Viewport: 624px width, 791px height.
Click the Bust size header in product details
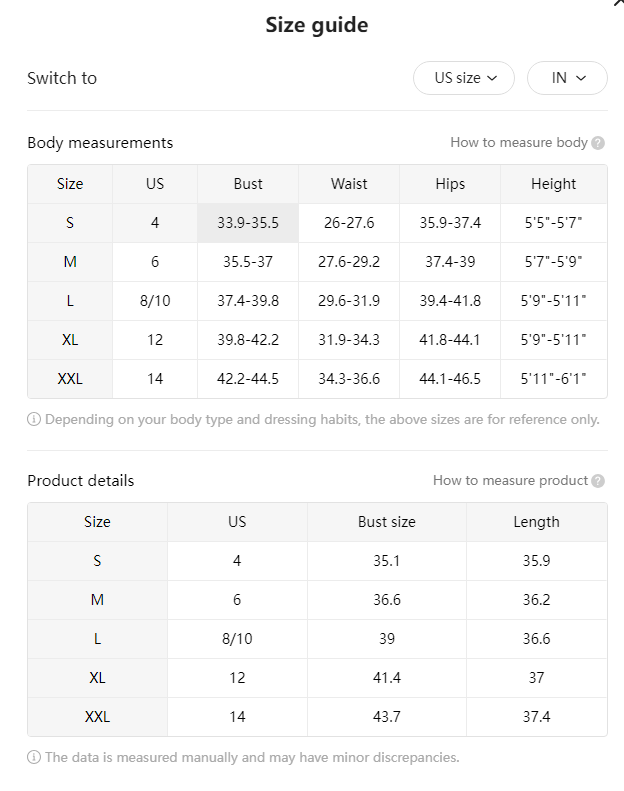(386, 522)
